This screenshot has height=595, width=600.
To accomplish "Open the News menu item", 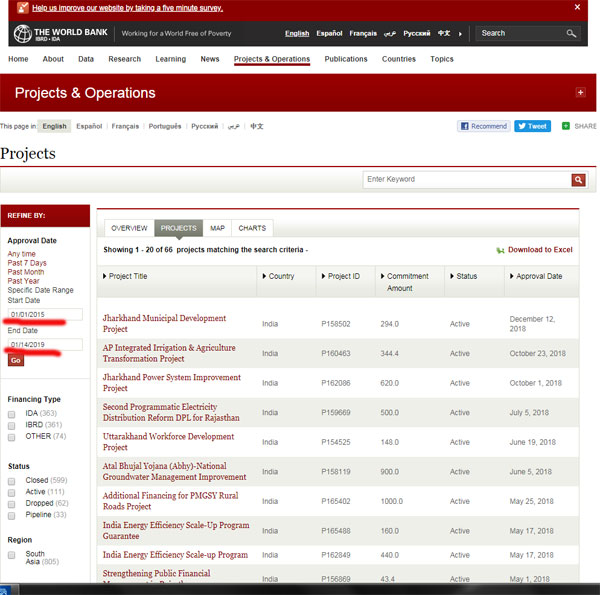I will pos(210,59).
